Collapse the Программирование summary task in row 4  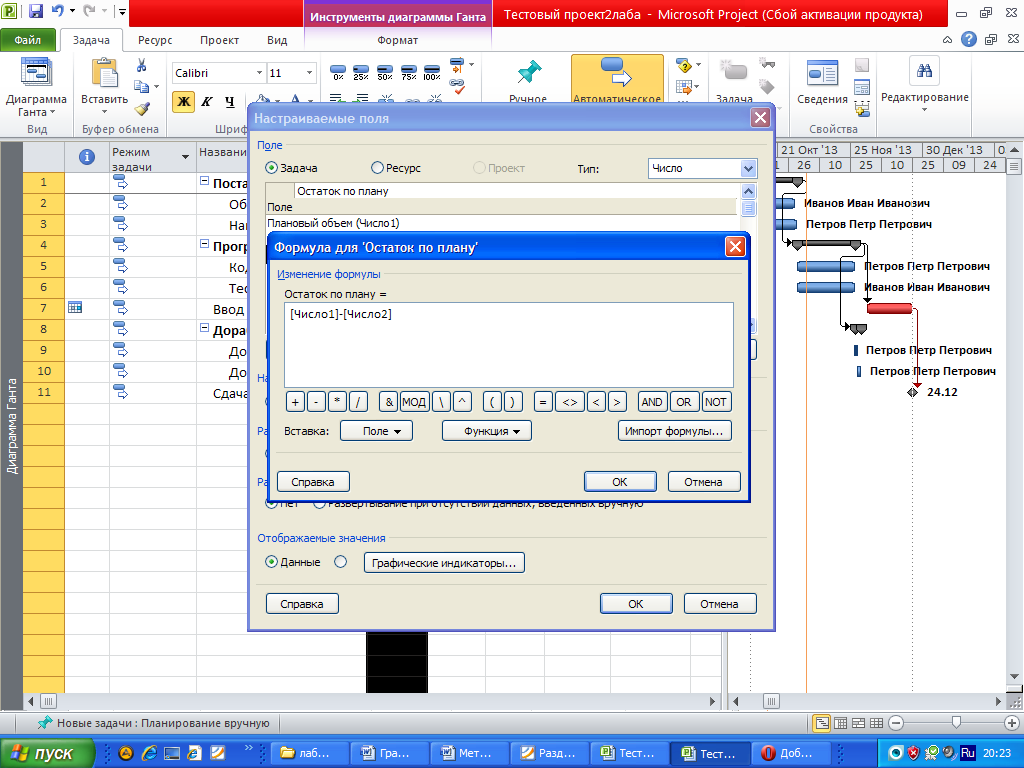coord(204,245)
